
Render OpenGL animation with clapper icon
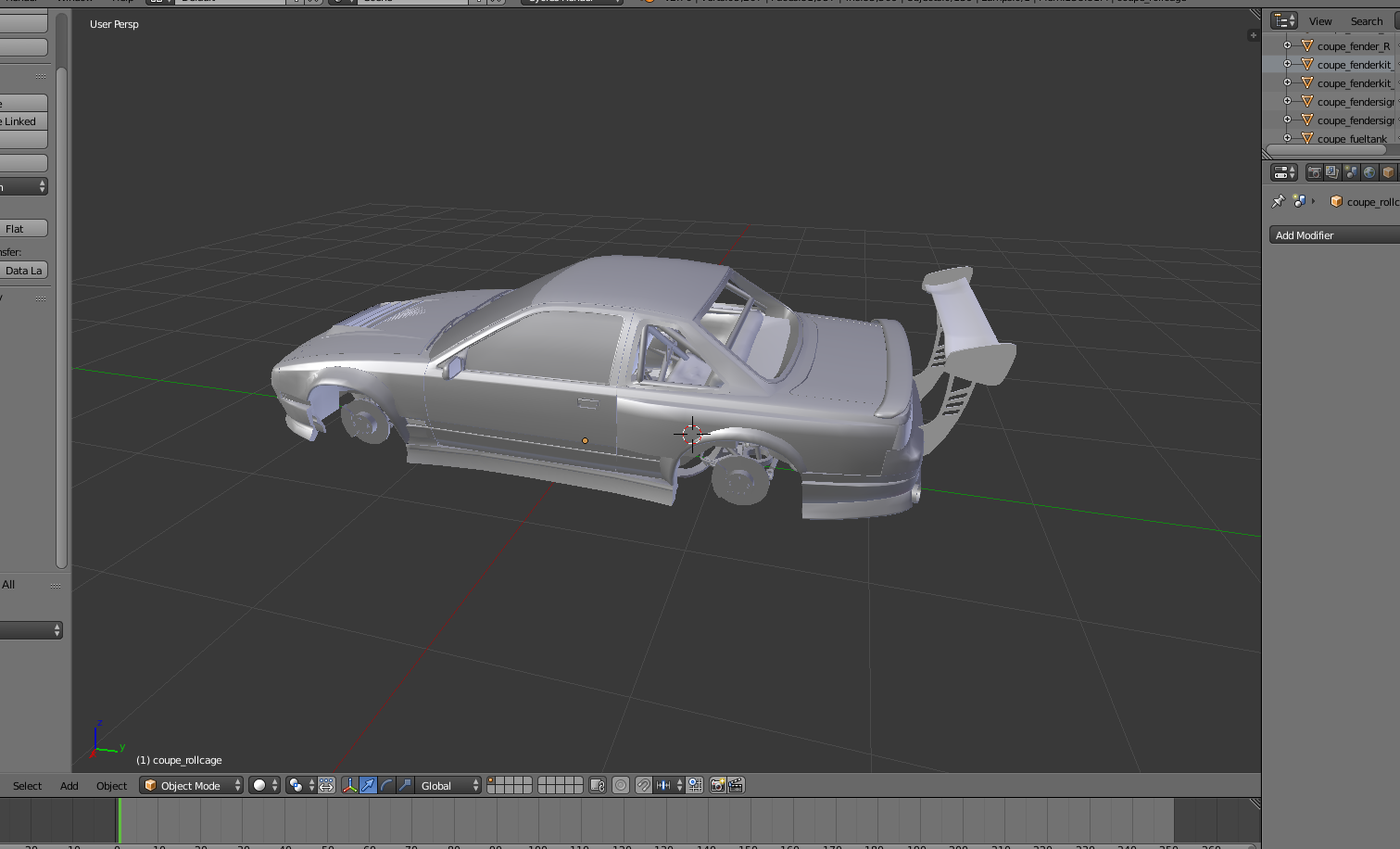click(x=736, y=785)
